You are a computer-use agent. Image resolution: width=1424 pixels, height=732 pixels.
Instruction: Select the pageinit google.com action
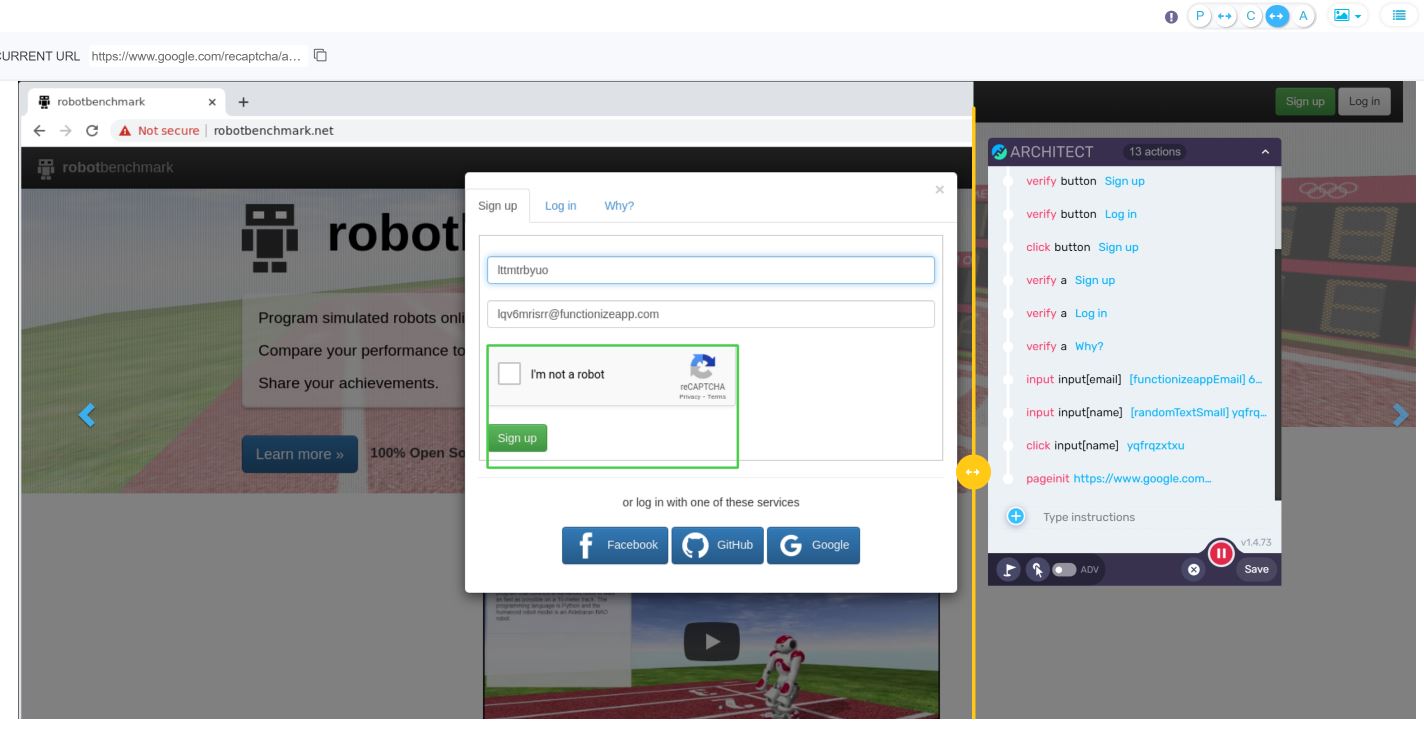point(1119,479)
